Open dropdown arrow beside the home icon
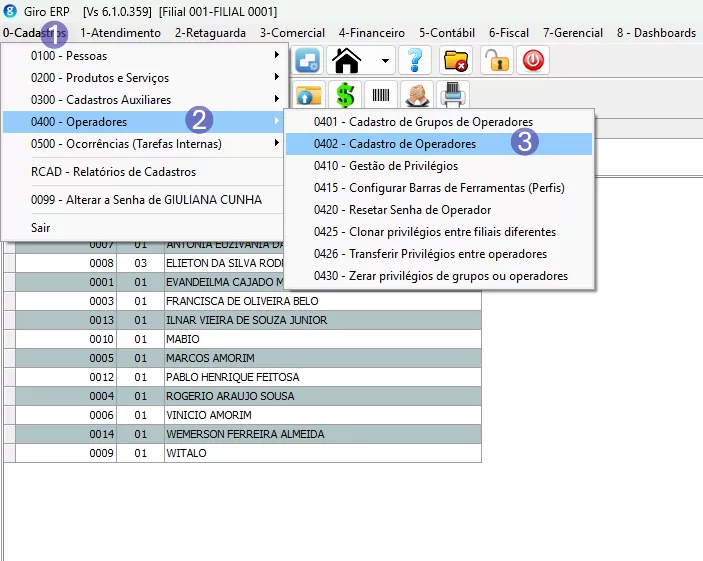This screenshot has height=561, width=703. [x=385, y=62]
